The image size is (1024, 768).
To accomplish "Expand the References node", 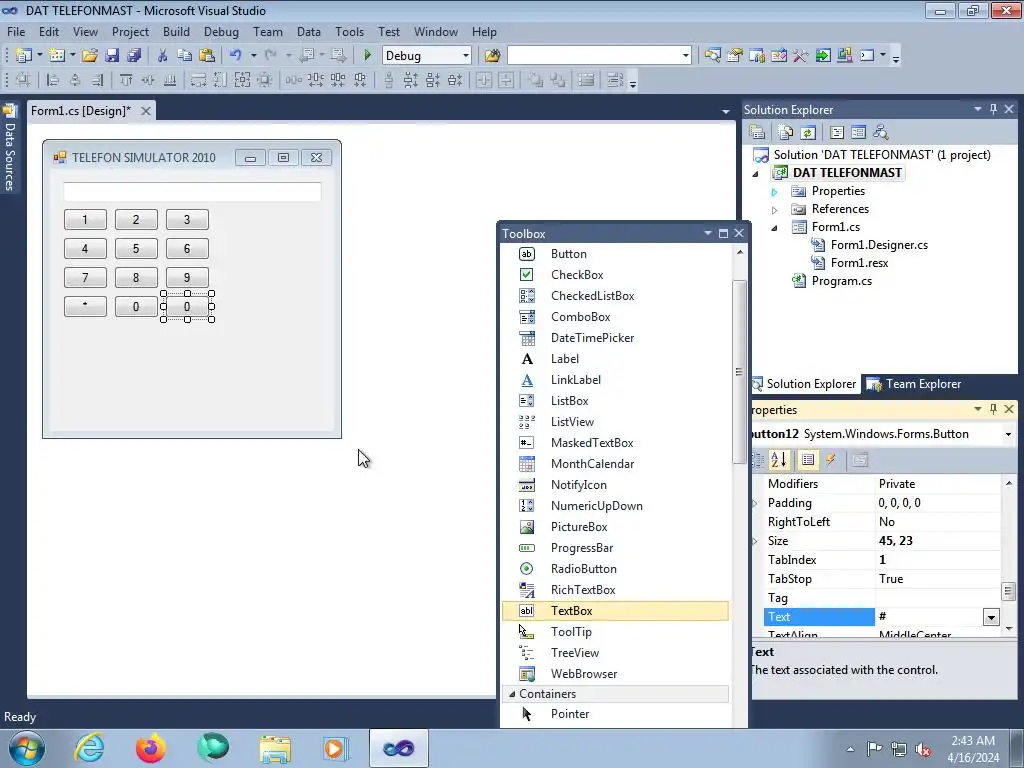I will click(x=775, y=210).
